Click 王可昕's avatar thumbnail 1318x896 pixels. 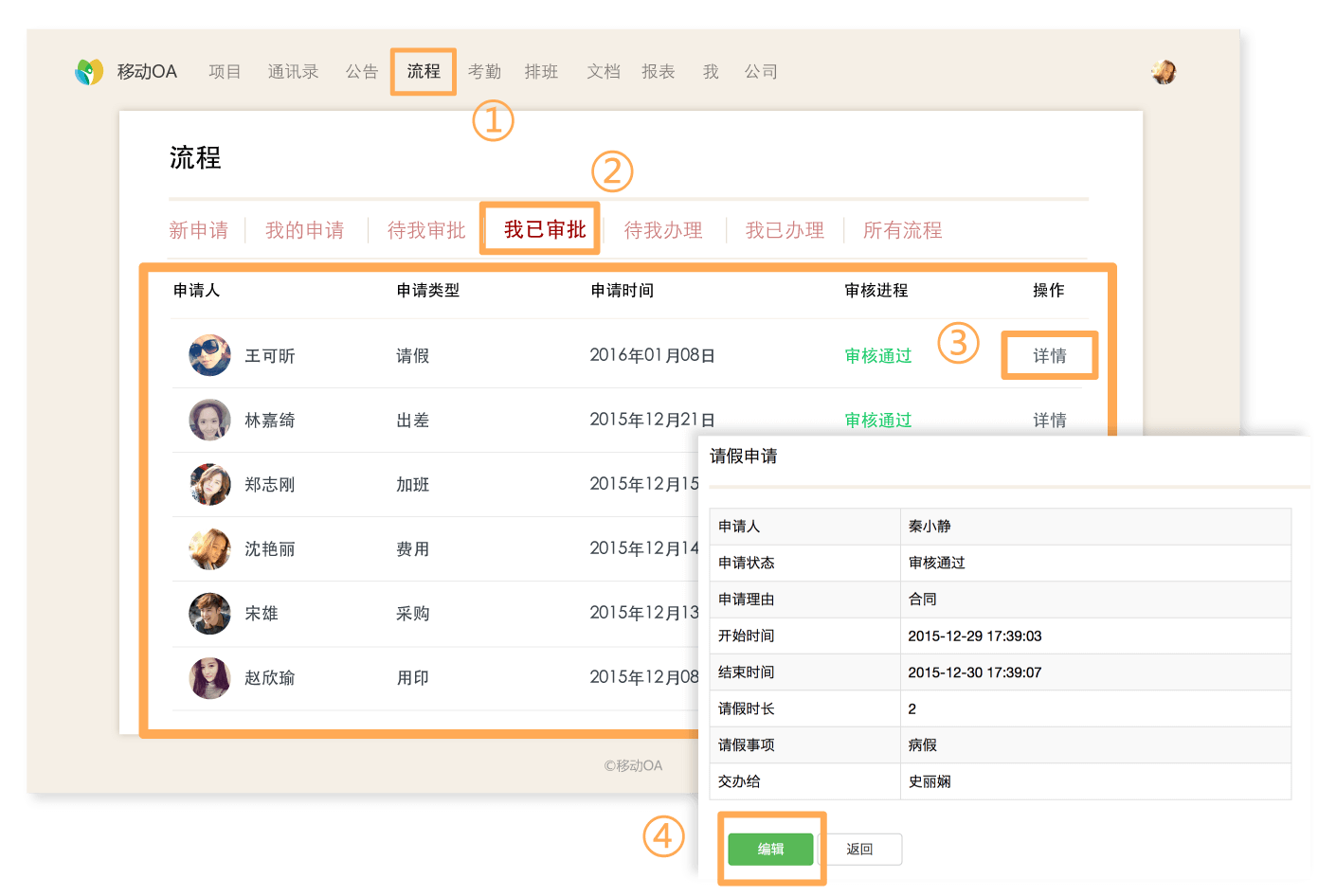tap(209, 356)
